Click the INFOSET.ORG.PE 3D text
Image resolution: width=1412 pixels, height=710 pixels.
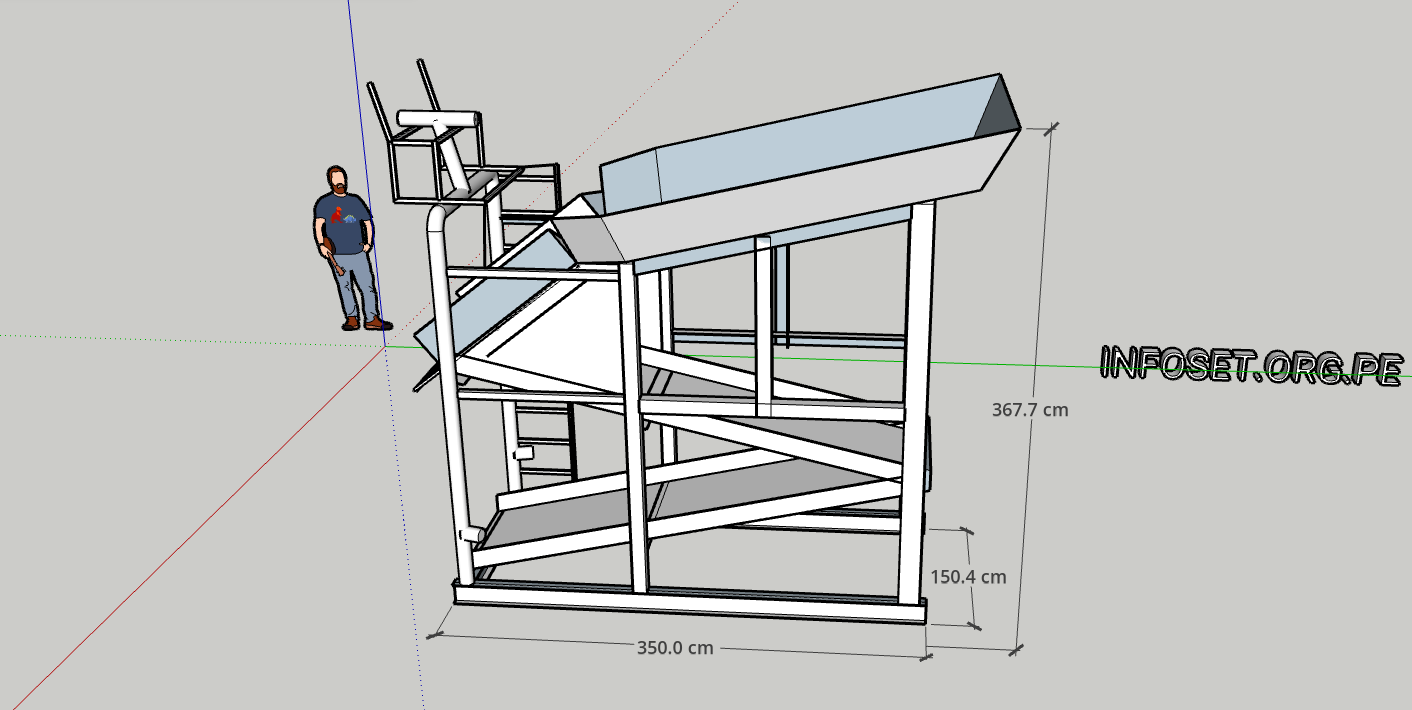click(x=1250, y=365)
